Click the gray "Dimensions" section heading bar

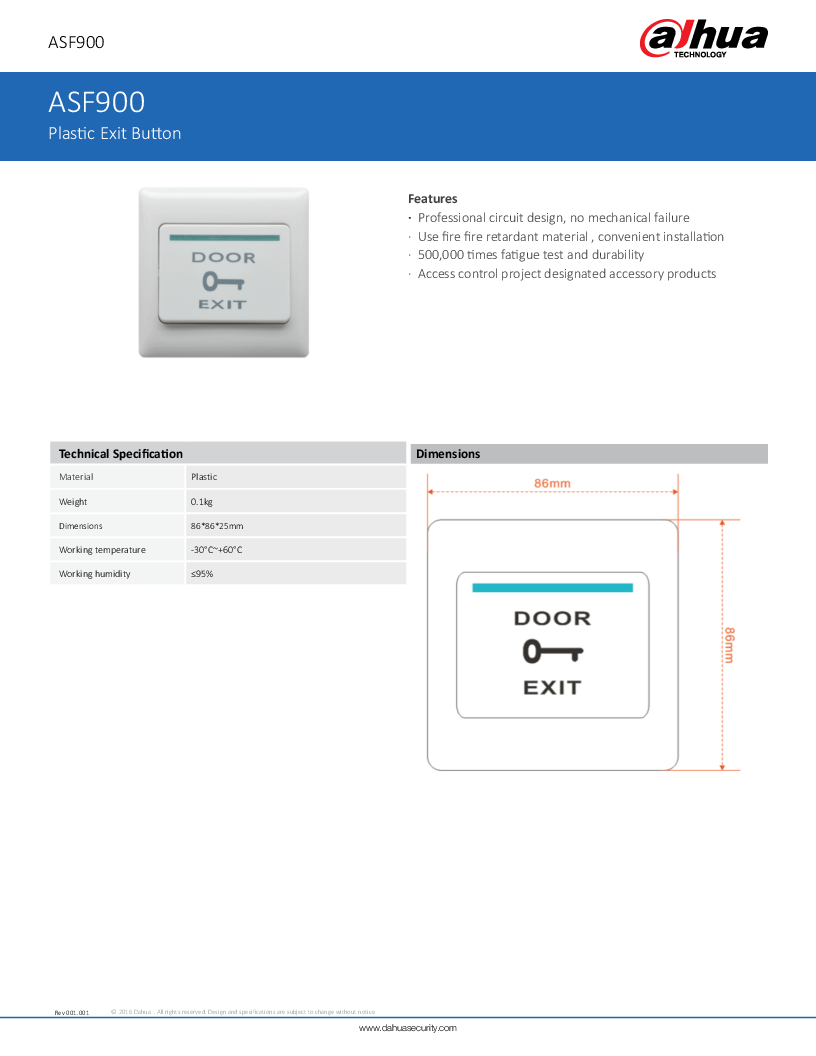coord(589,454)
